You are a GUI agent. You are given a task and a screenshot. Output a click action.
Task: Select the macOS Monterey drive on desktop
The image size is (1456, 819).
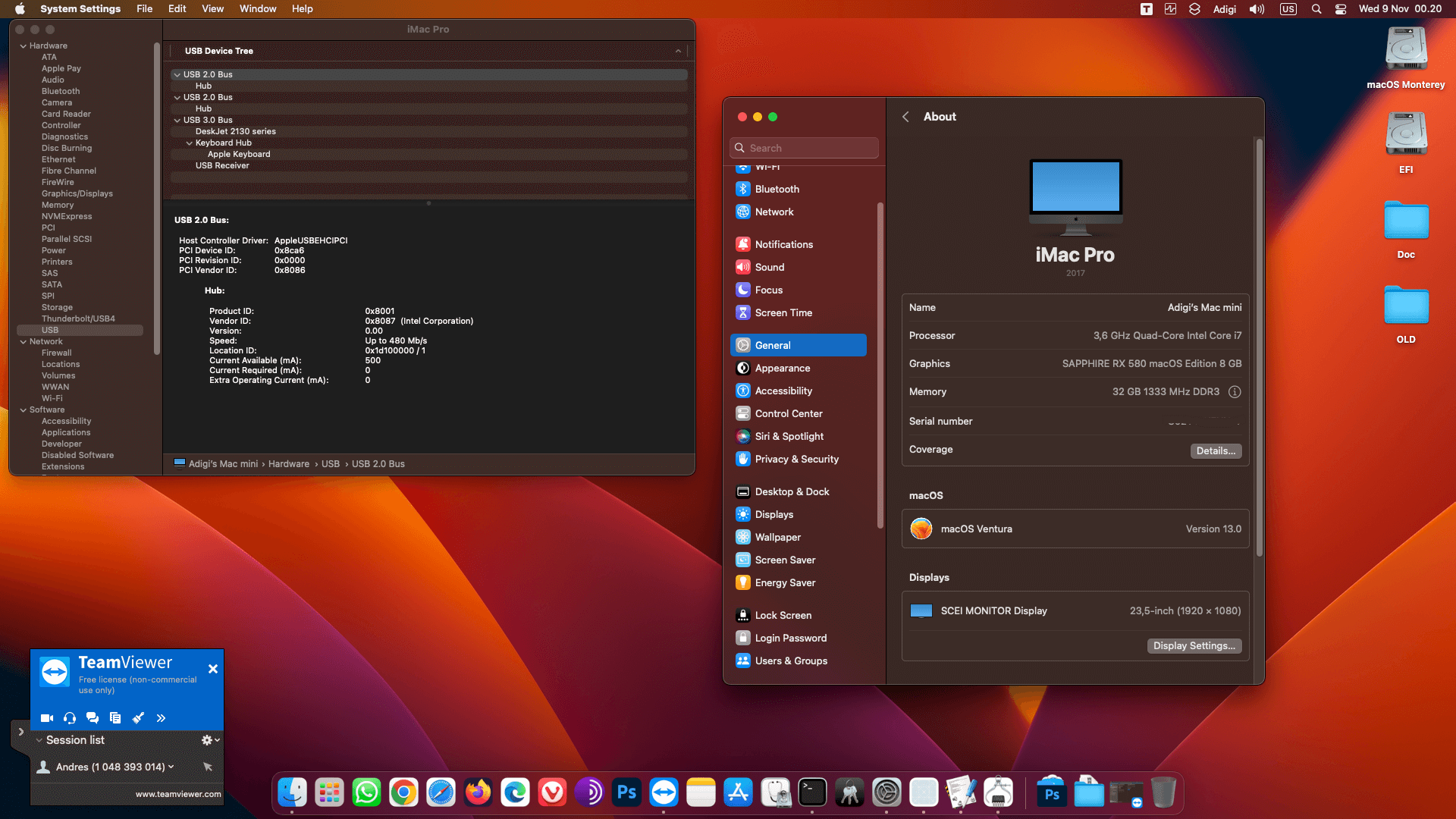click(1406, 58)
